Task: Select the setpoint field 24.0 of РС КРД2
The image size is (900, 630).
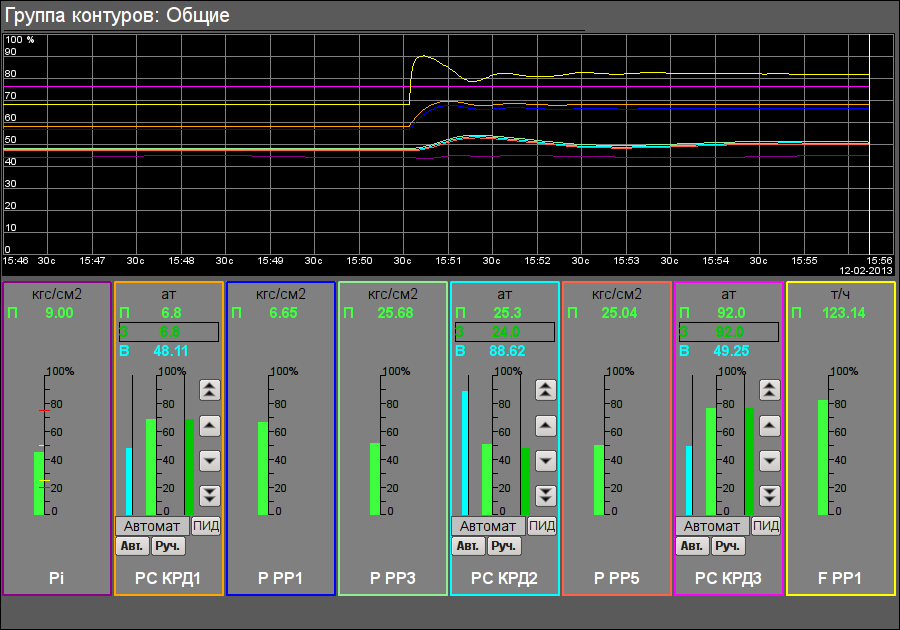Action: coord(505,332)
